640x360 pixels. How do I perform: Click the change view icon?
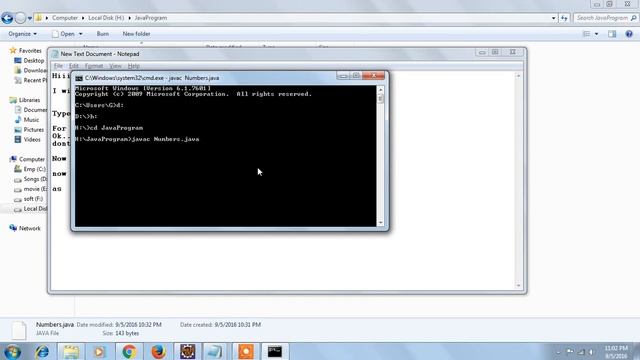(x=587, y=34)
